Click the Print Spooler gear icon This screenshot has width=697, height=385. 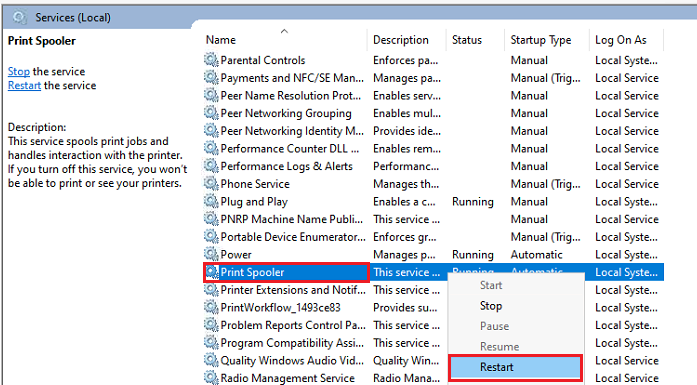(x=212, y=272)
